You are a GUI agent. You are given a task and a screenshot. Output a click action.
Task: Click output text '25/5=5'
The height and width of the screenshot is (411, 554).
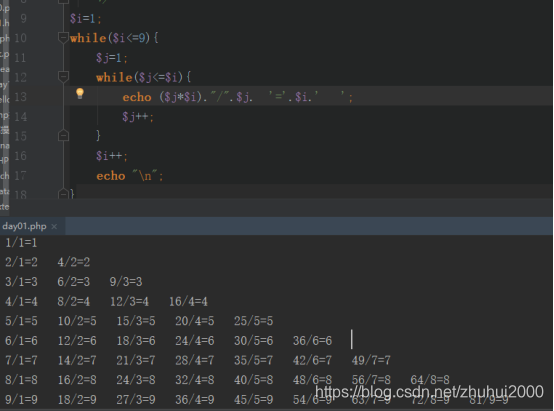[253, 321]
